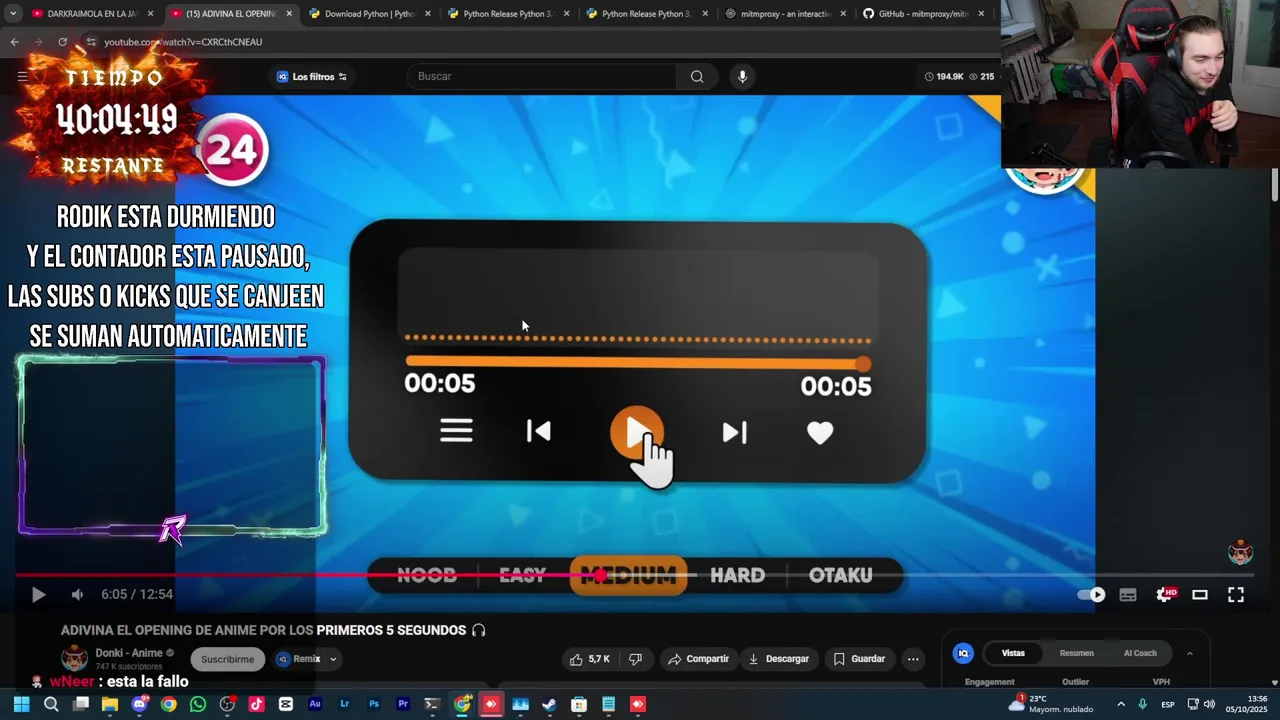This screenshot has width=1280, height=720.
Task: Go back with the browser arrow
Action: [x=14, y=42]
